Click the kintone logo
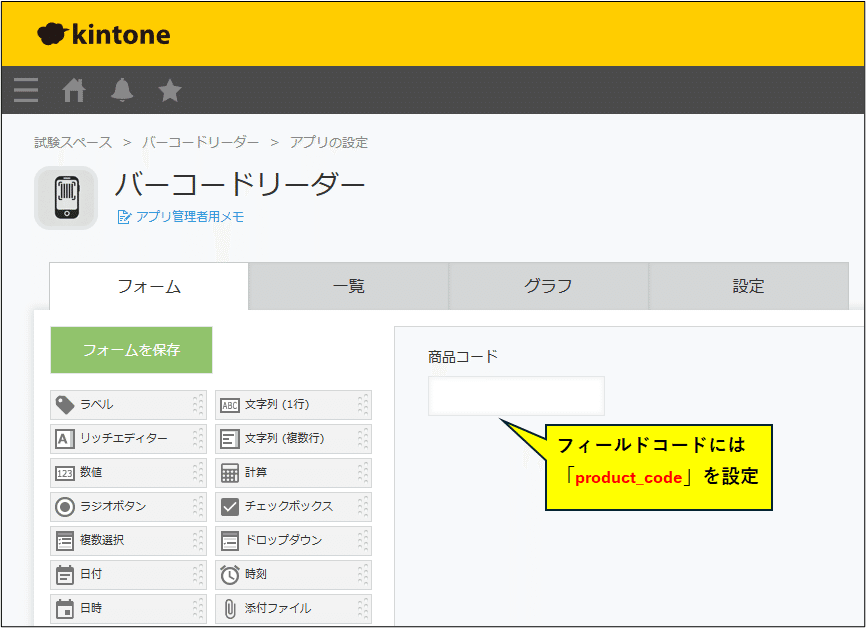866x628 pixels. tap(104, 35)
